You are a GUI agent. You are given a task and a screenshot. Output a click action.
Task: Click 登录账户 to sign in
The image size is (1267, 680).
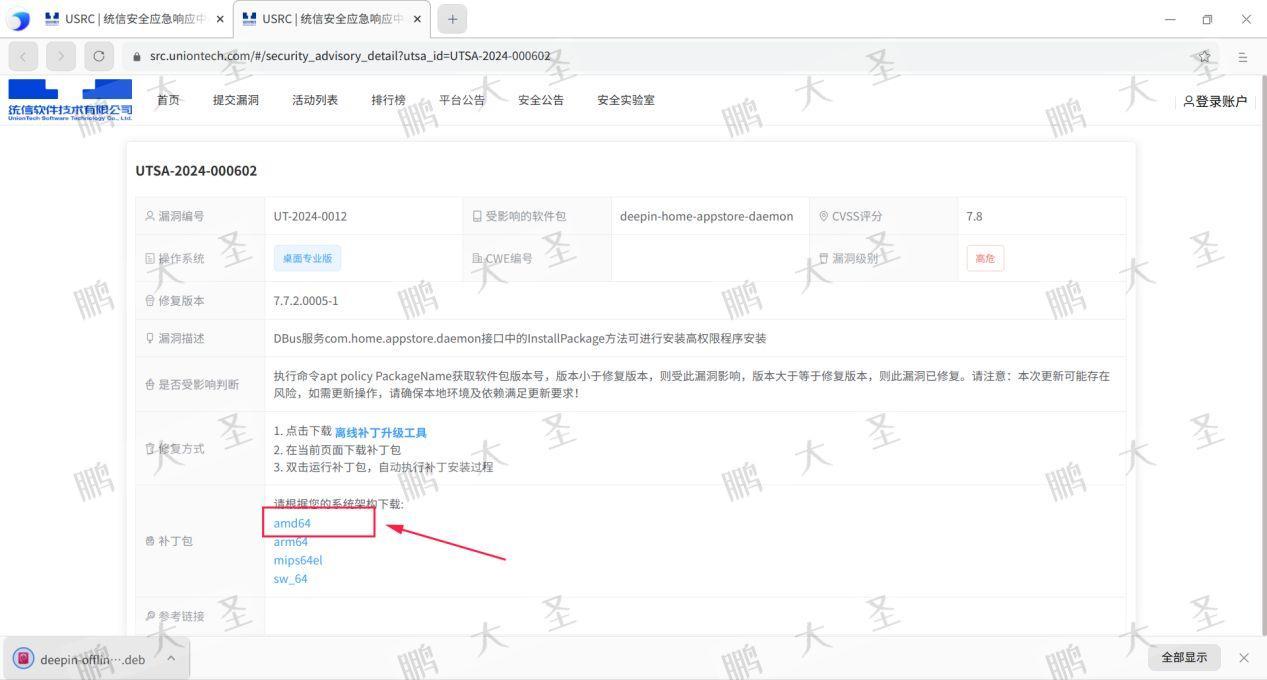1215,101
